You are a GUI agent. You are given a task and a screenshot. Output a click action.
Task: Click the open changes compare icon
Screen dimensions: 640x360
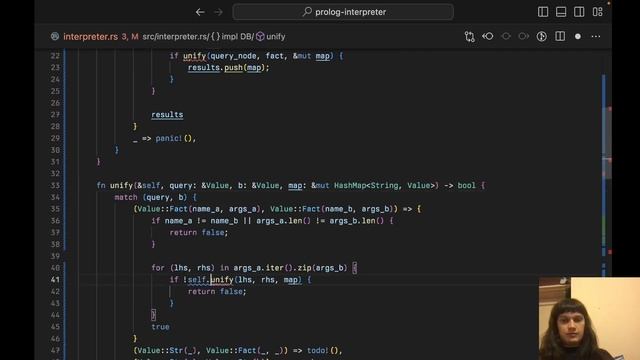(x=470, y=37)
